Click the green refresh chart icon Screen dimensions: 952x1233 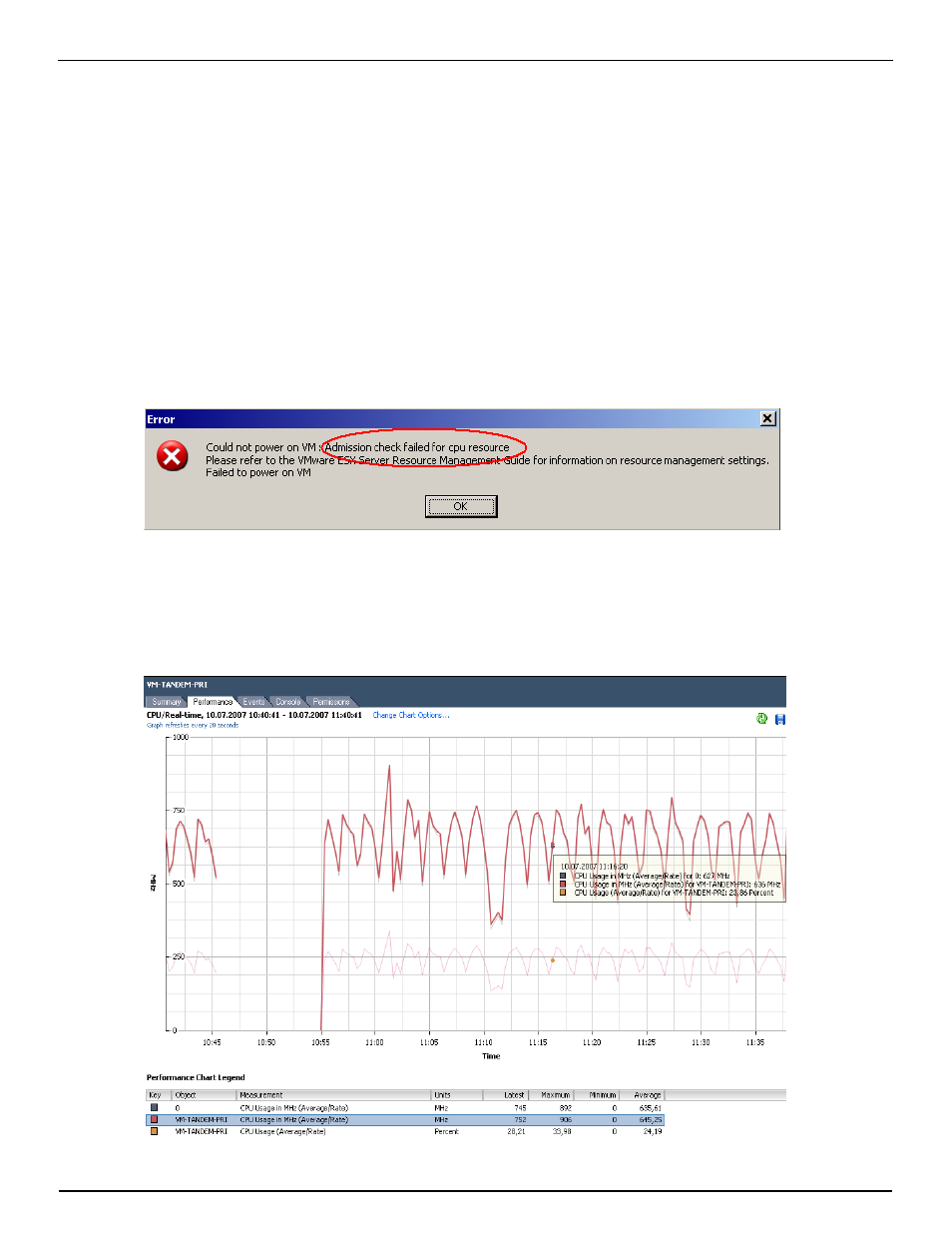coord(762,719)
